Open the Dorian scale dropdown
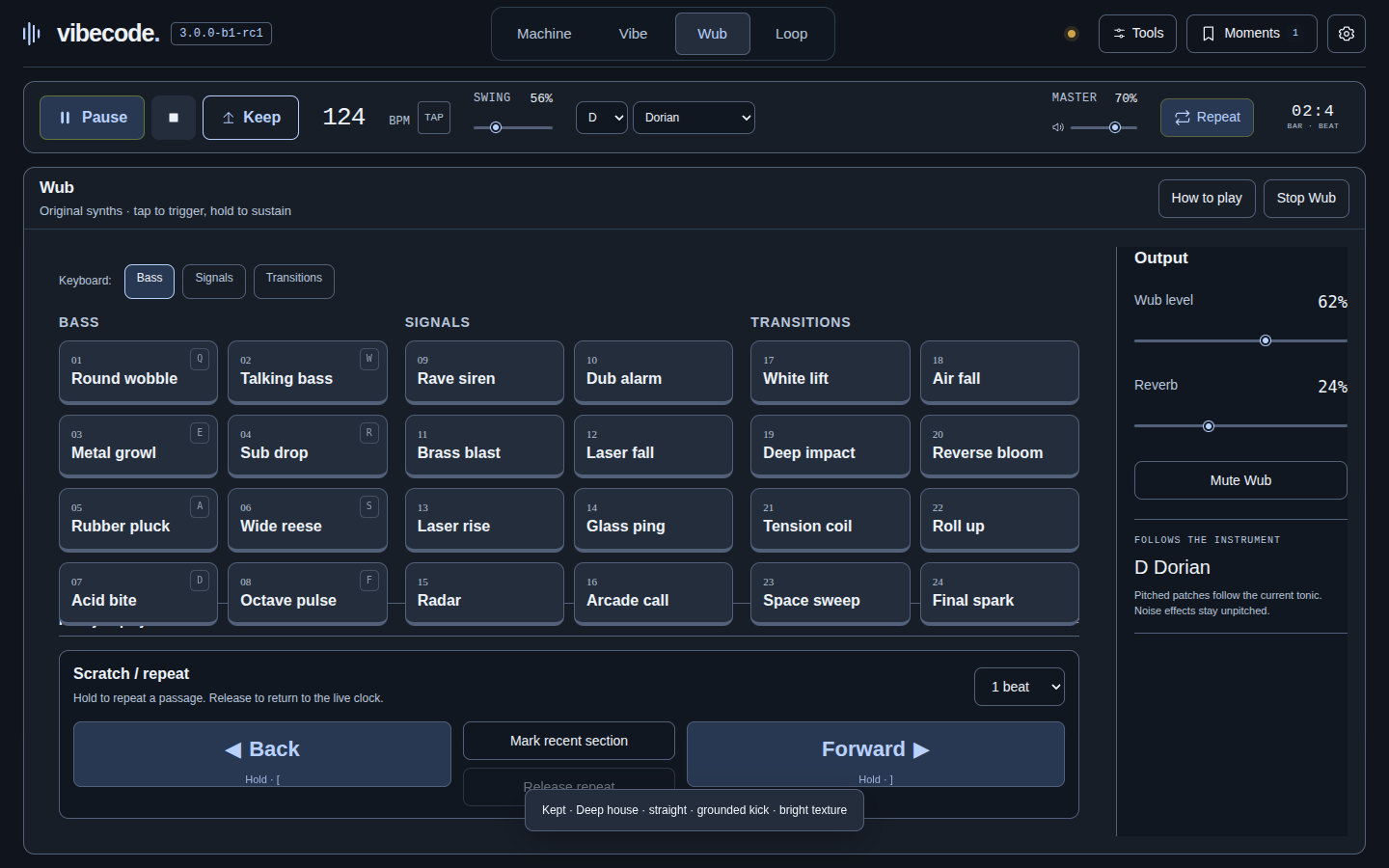Screen dimensions: 1389x868 click(694, 118)
